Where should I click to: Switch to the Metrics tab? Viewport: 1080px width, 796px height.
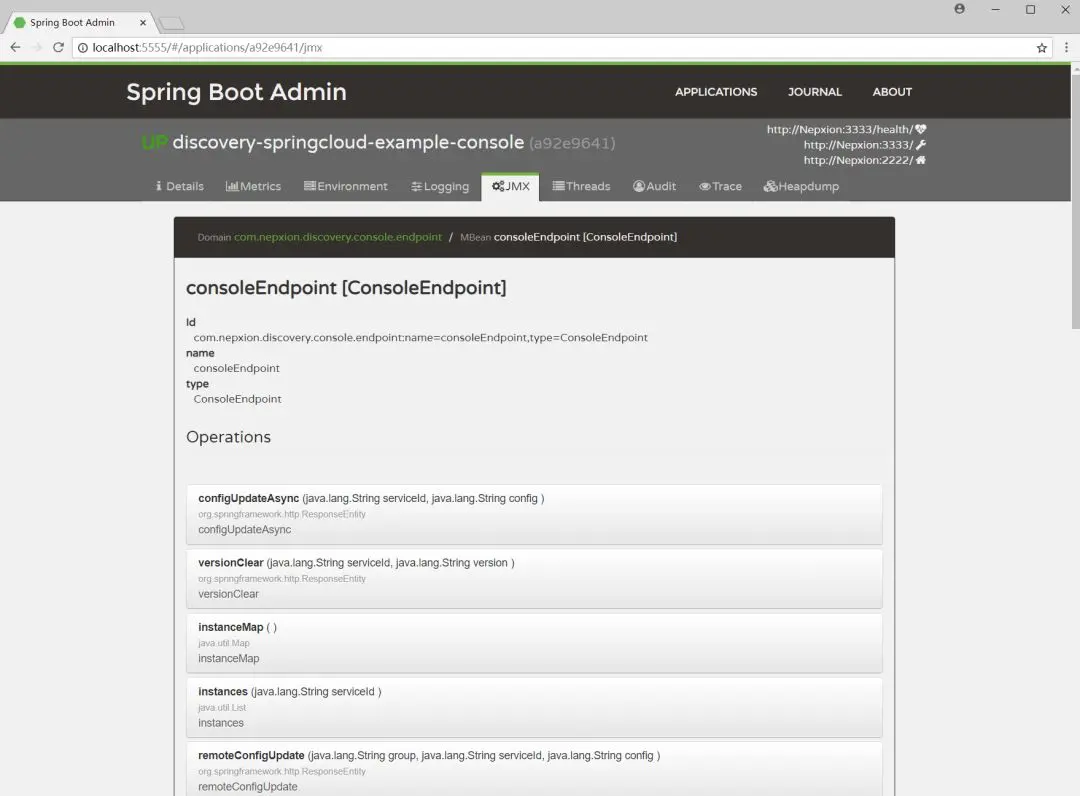253,187
